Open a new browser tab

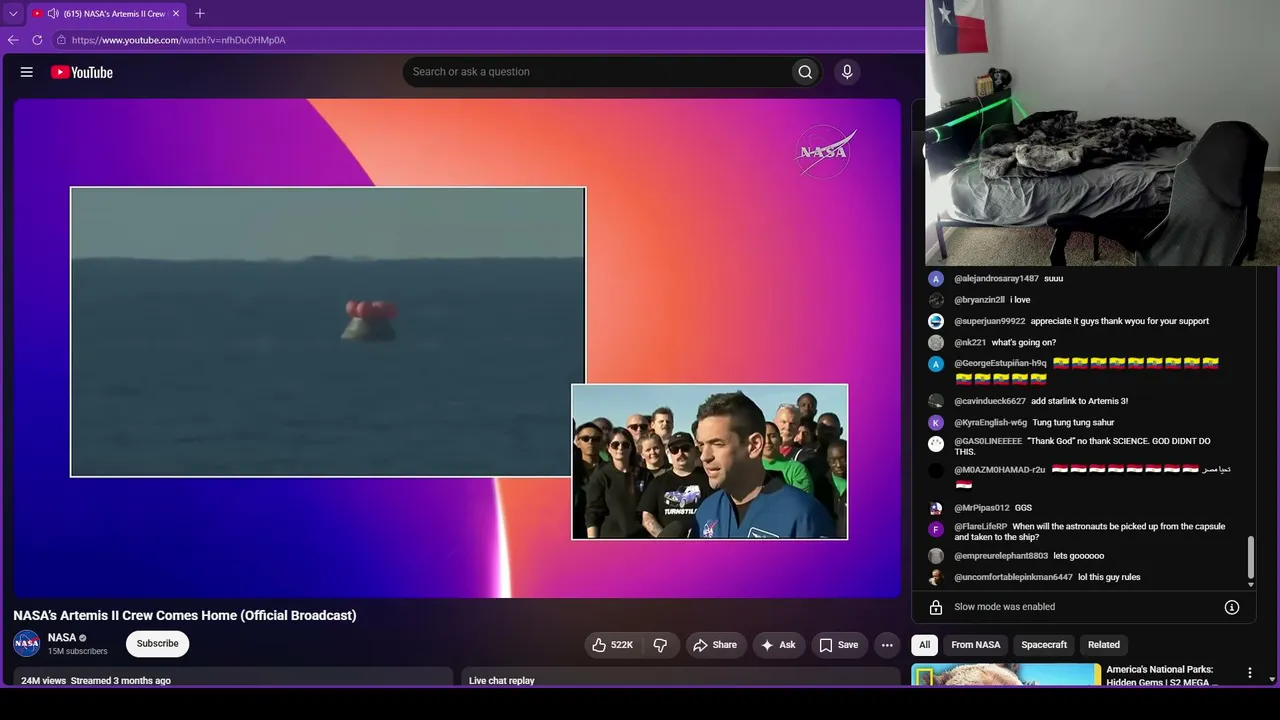pos(199,14)
